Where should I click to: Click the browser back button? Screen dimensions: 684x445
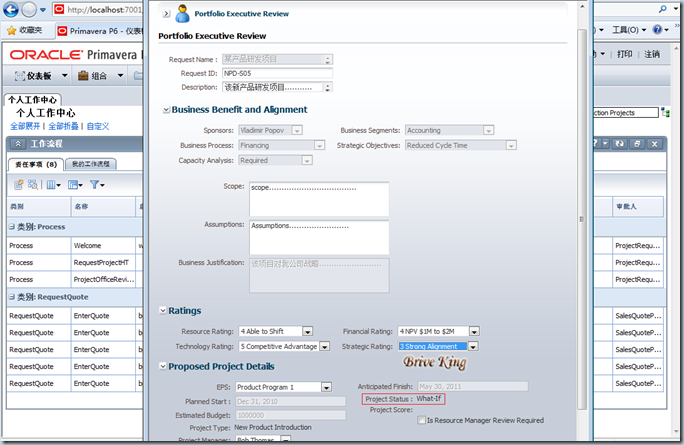point(13,9)
